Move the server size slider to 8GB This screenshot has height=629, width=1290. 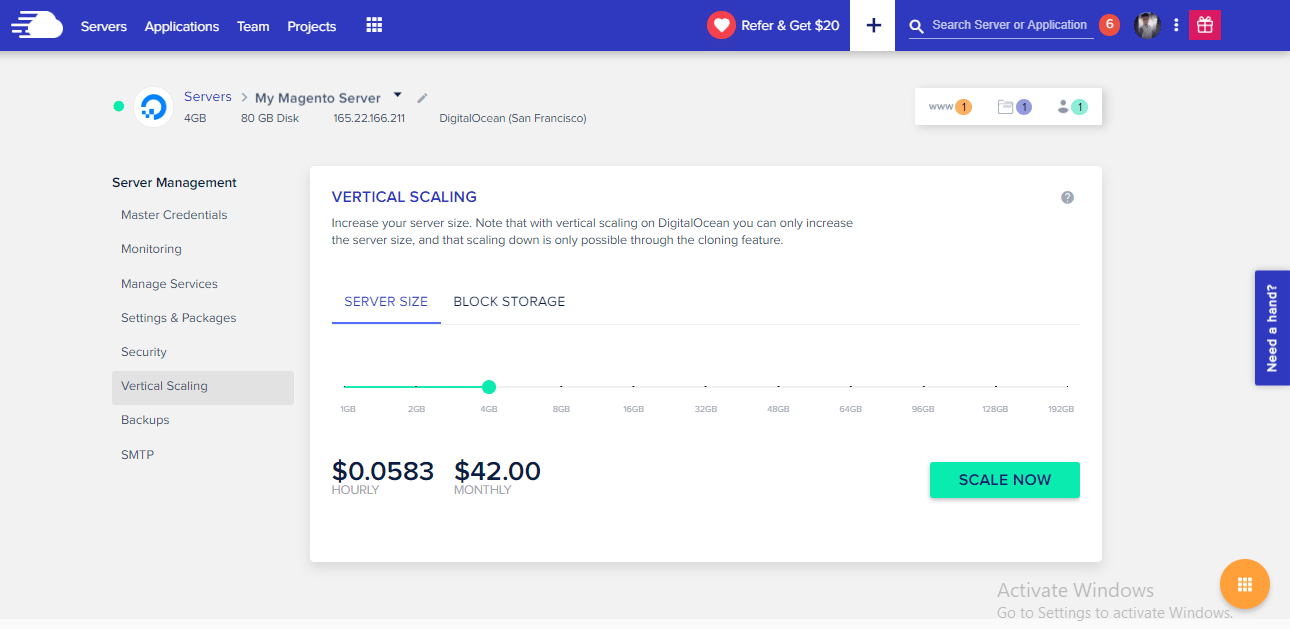(561, 386)
